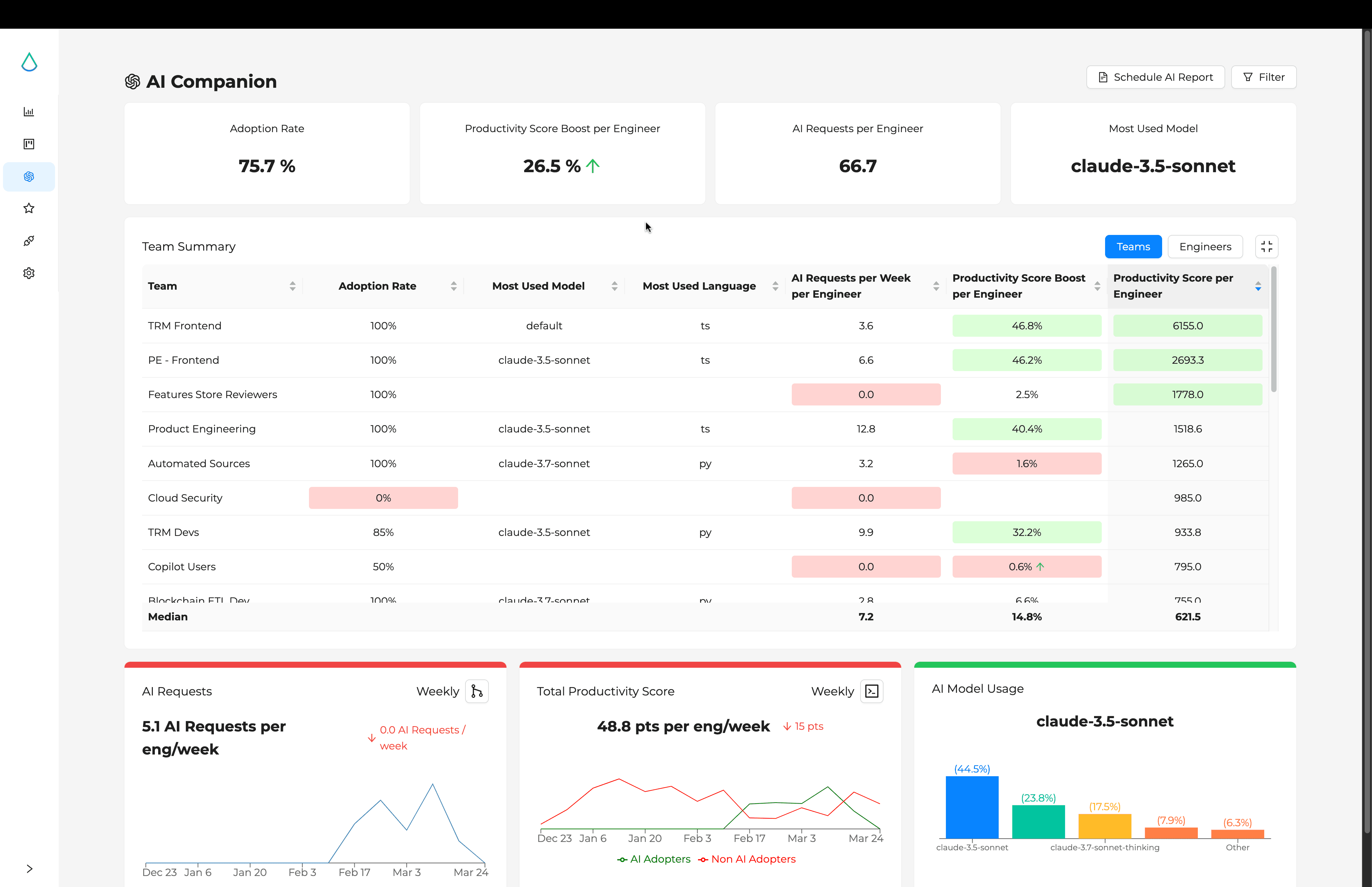Select the TRM Devs team name
Image resolution: width=1372 pixels, height=887 pixels.
[x=173, y=532]
